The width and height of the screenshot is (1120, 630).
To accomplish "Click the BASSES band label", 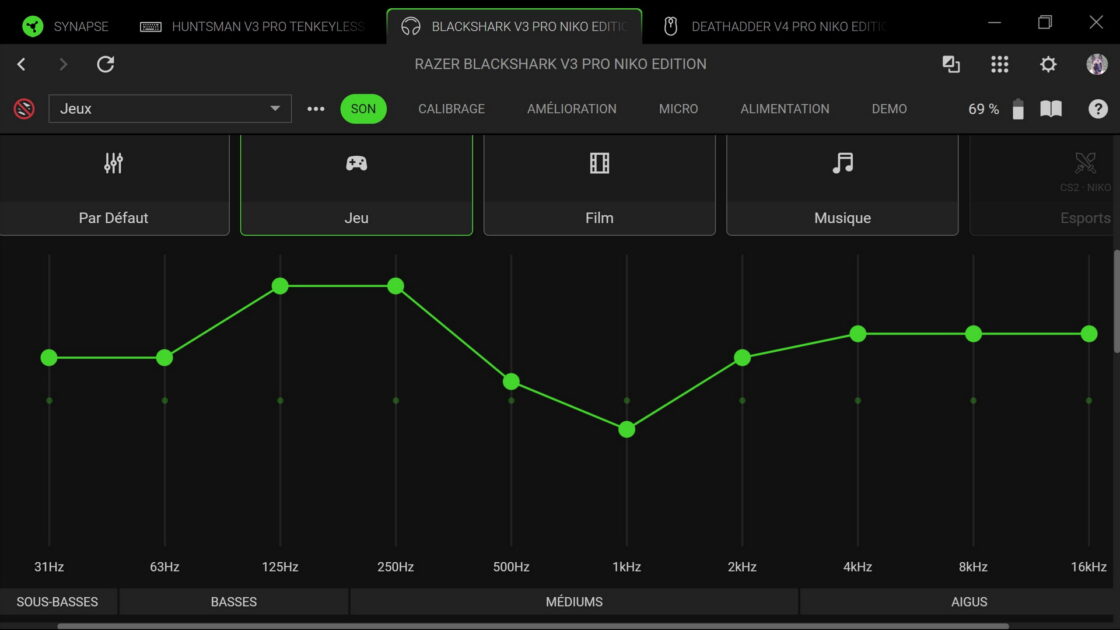I will [x=234, y=602].
